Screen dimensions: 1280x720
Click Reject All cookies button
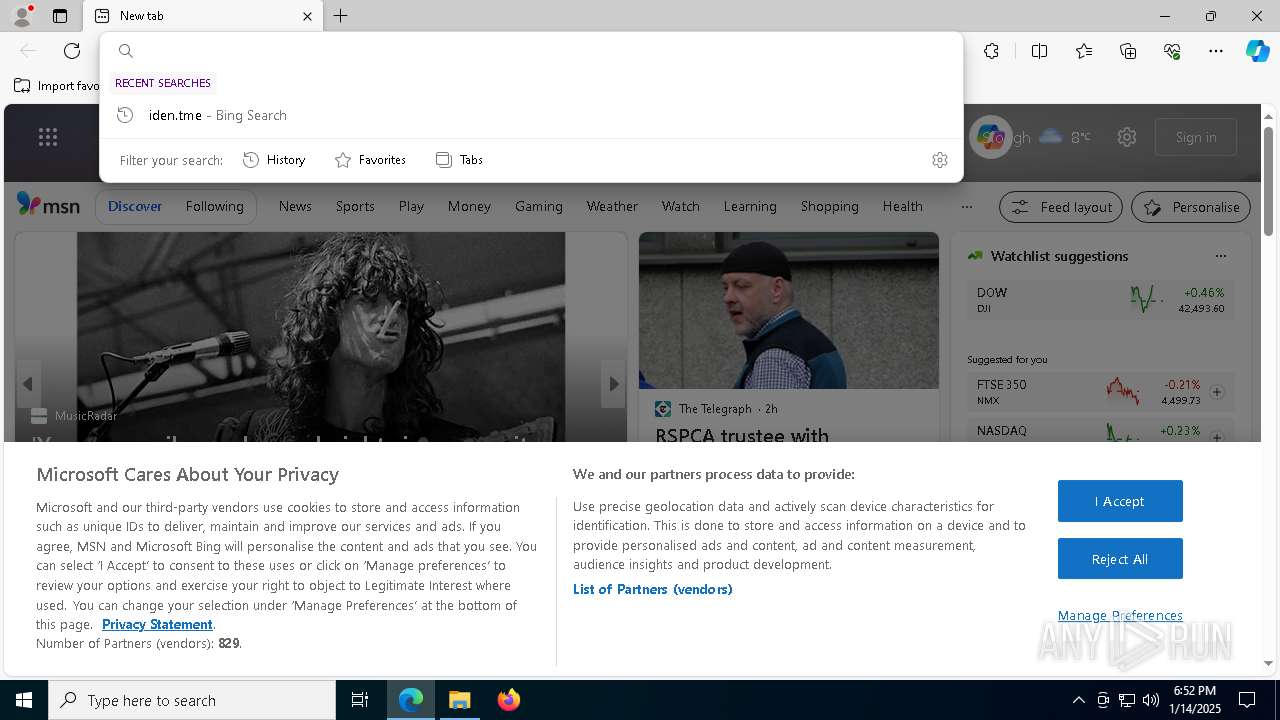tap(1120, 559)
